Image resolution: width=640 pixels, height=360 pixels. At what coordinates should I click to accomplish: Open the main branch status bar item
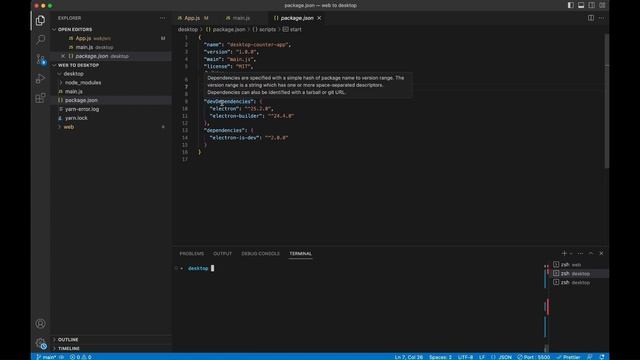[x=46, y=357]
